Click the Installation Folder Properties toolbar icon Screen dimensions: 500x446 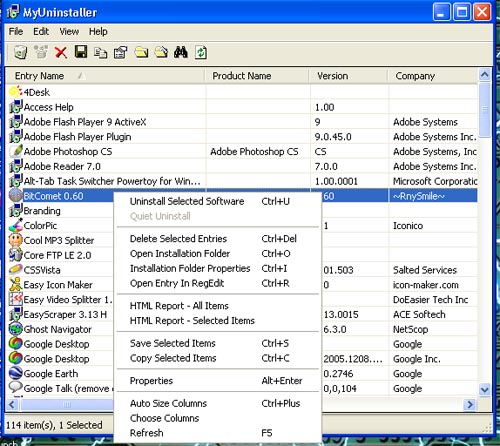161,52
